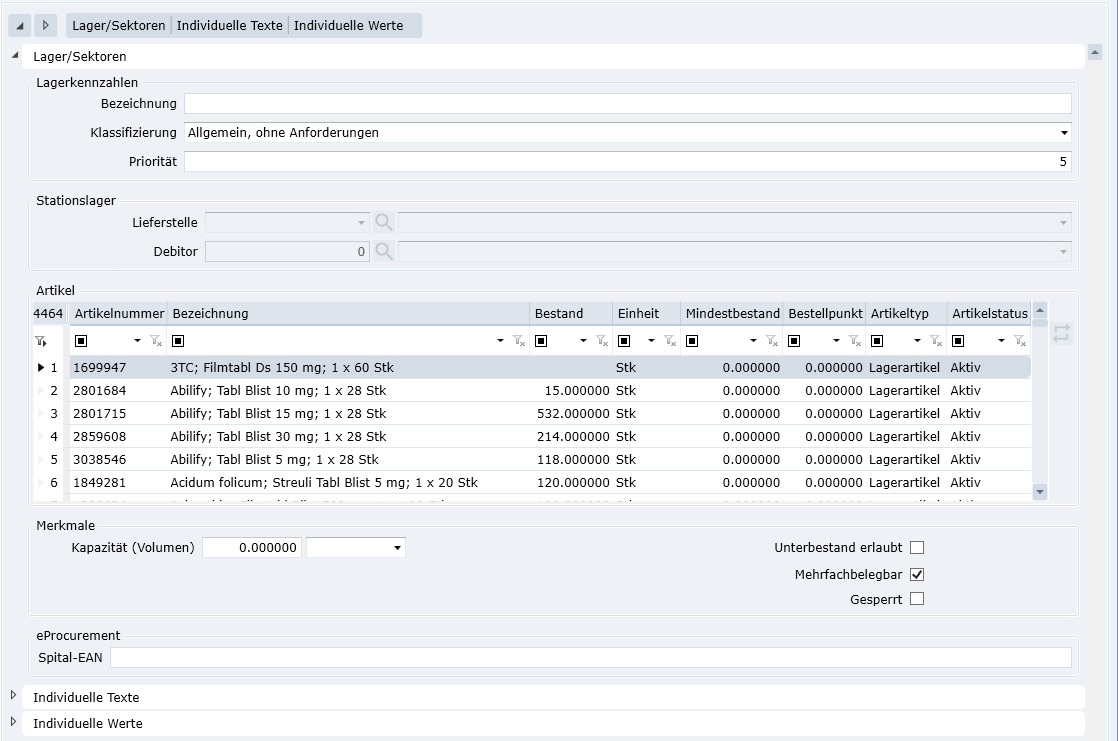This screenshot has height=741, width=1118.
Task: Uncheck the Mehrfachbelegbar checkbox
Action: pyautogui.click(x=917, y=575)
